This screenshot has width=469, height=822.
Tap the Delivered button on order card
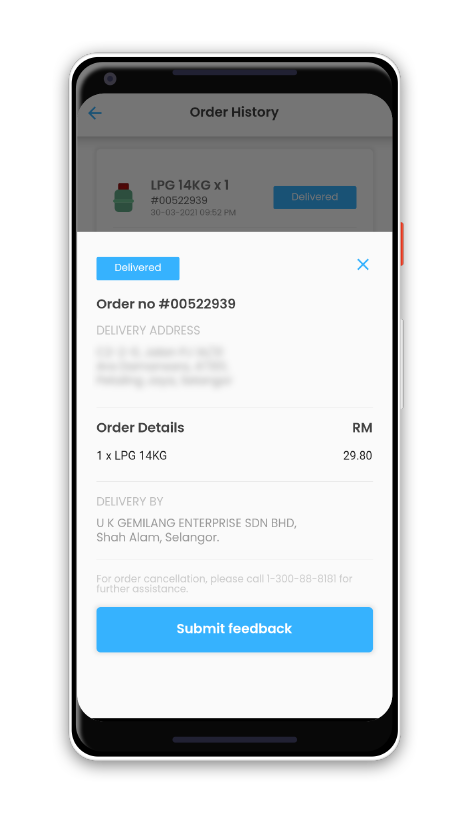tap(314, 197)
